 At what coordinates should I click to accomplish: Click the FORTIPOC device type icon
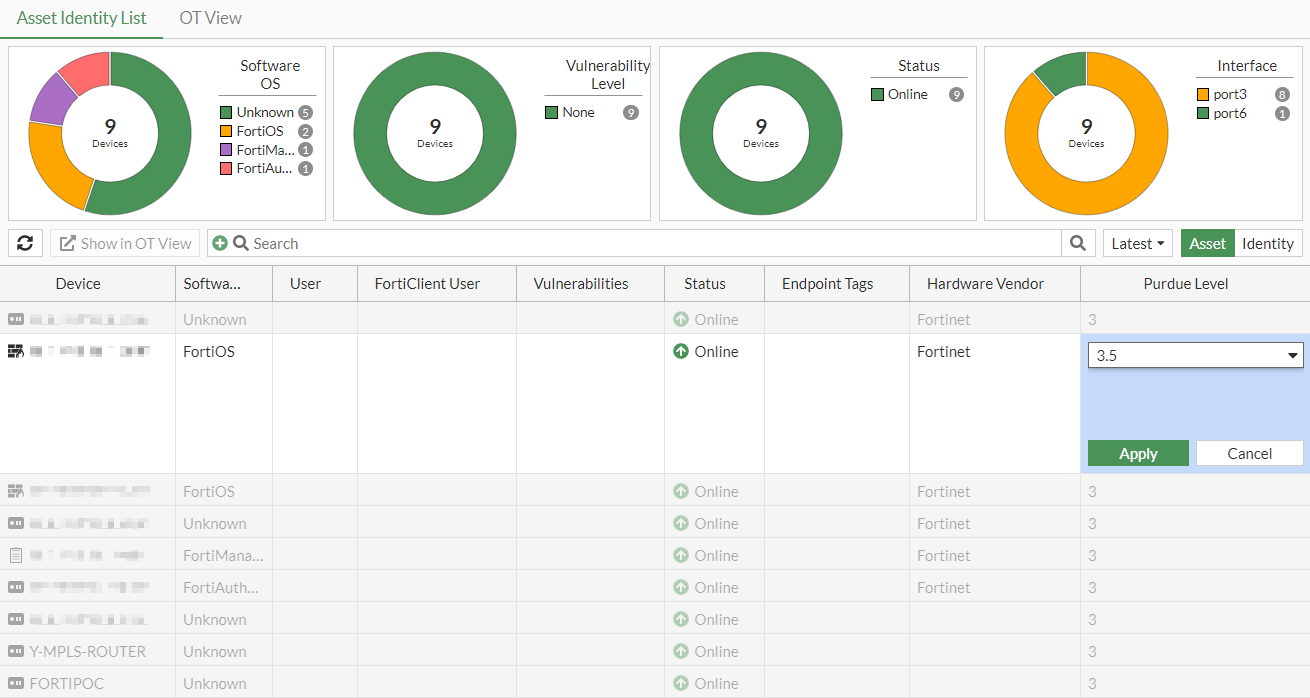pyautogui.click(x=15, y=683)
